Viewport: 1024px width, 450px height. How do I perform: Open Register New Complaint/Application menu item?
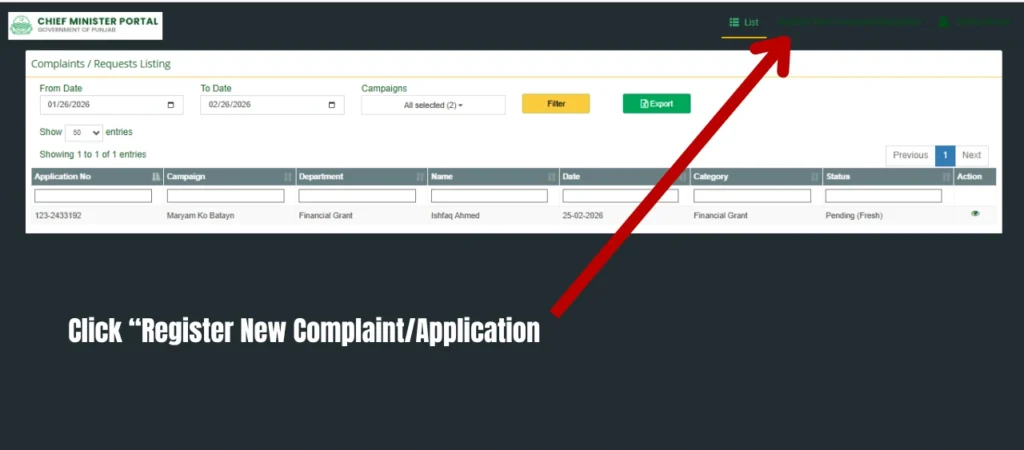click(x=848, y=22)
